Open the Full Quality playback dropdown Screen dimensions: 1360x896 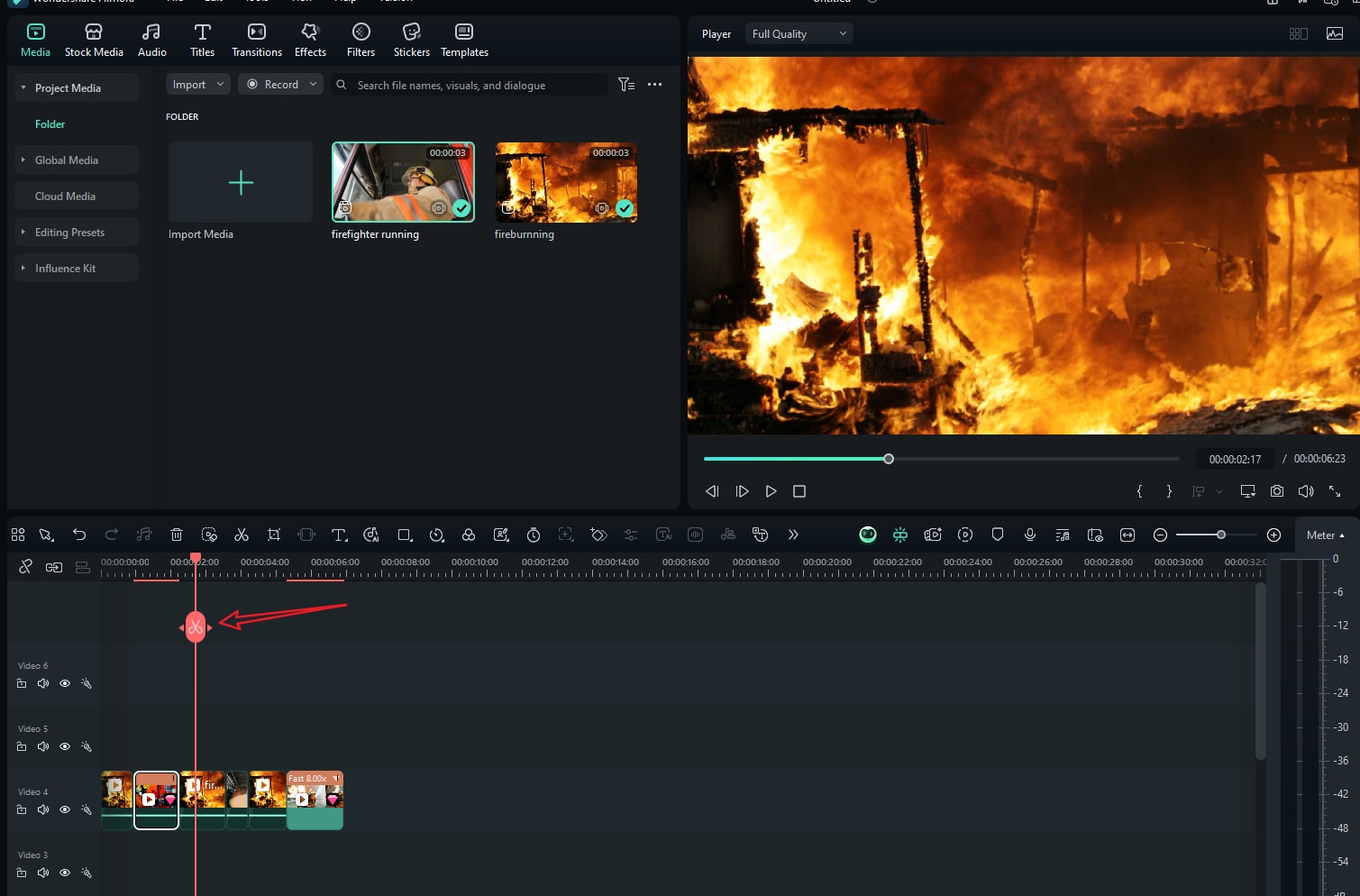tap(799, 34)
